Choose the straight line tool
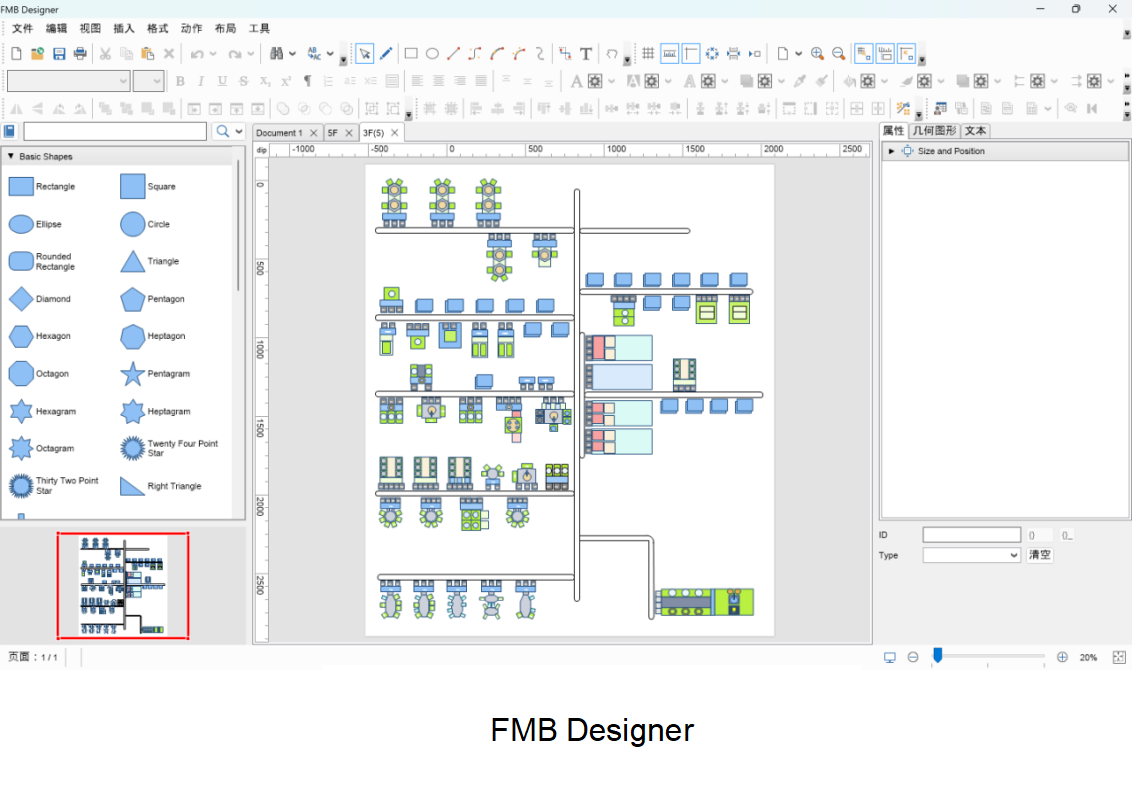Image resolution: width=1132 pixels, height=785 pixels. [453, 53]
